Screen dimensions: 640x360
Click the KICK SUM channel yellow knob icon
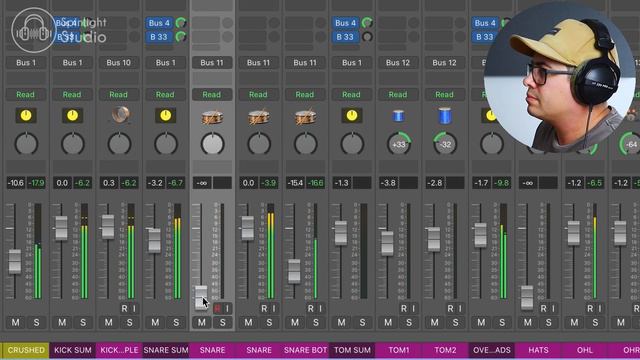(72, 116)
